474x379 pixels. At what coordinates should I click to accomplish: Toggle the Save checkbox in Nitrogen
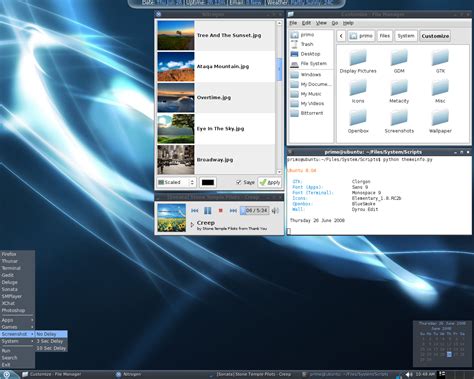pyautogui.click(x=238, y=182)
